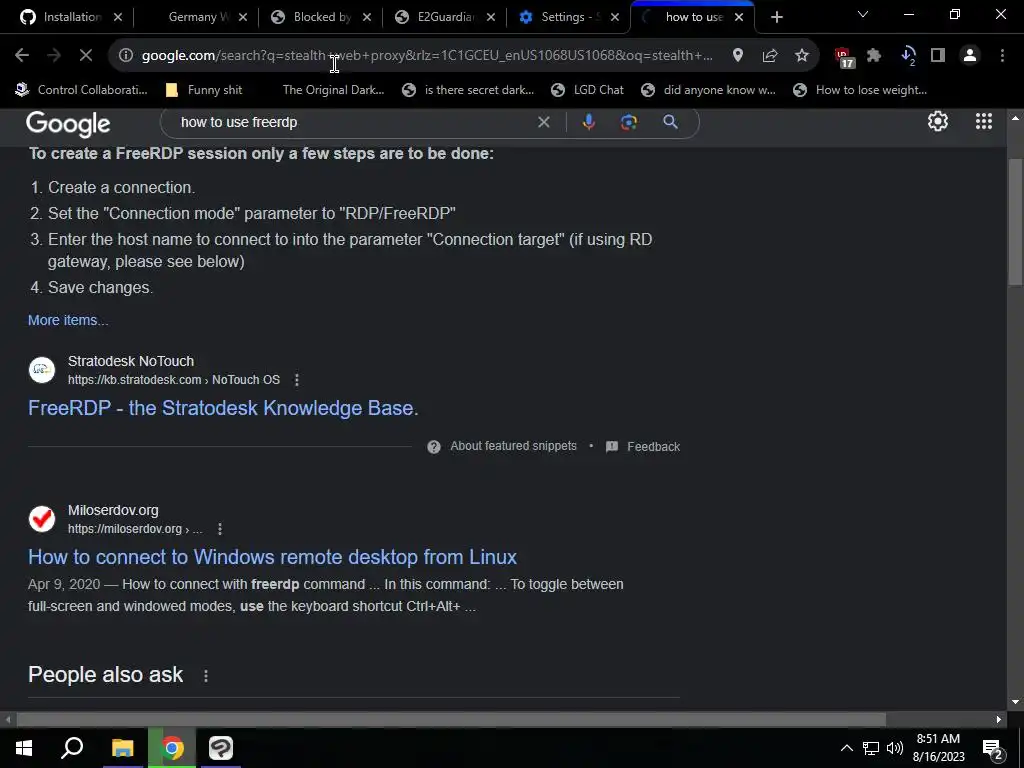Open People also ask options menu
1024x768 pixels.
point(206,676)
